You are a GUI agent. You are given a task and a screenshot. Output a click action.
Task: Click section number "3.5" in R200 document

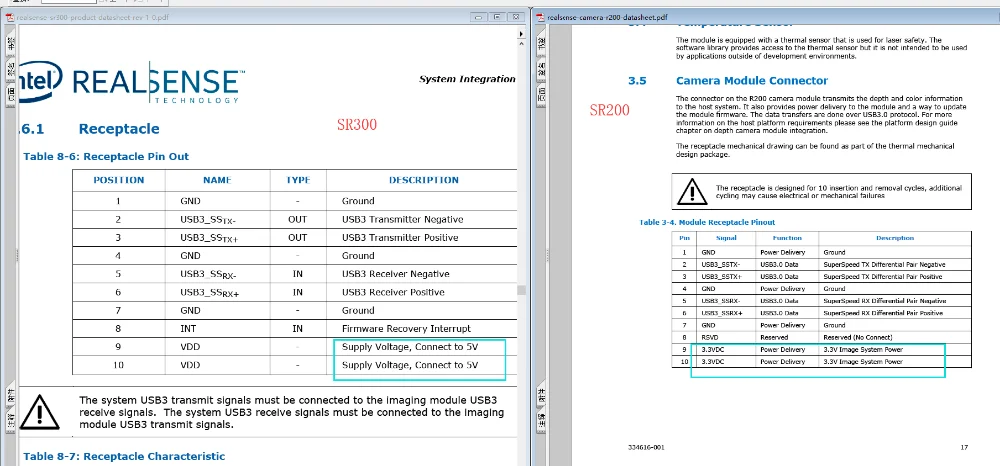coord(637,81)
